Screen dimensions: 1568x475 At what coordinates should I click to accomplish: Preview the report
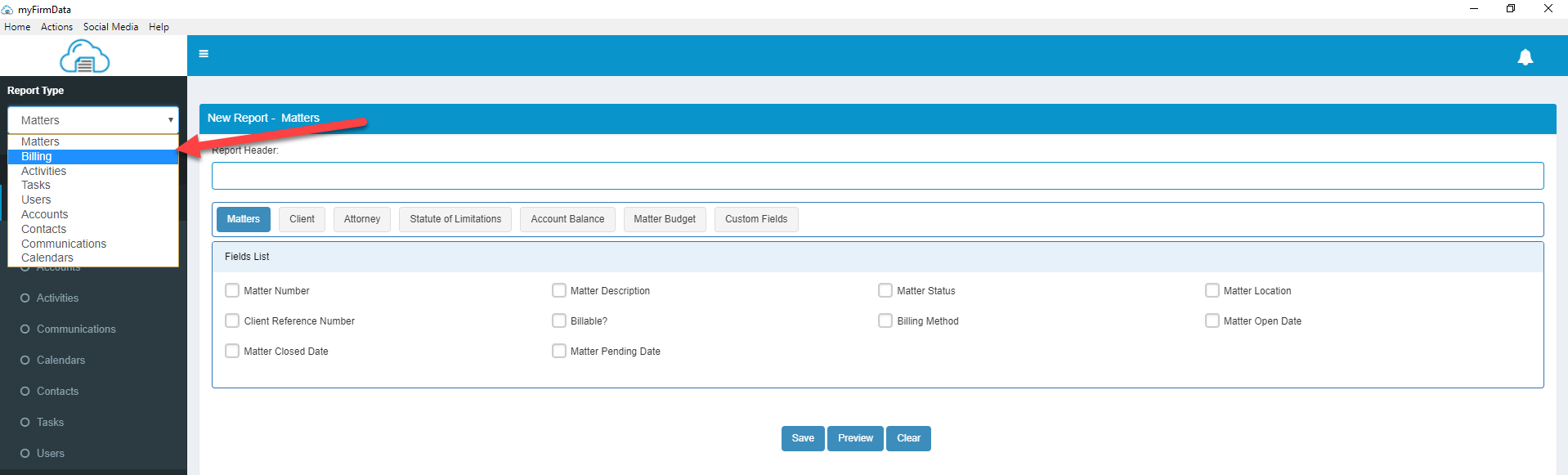coord(855,438)
